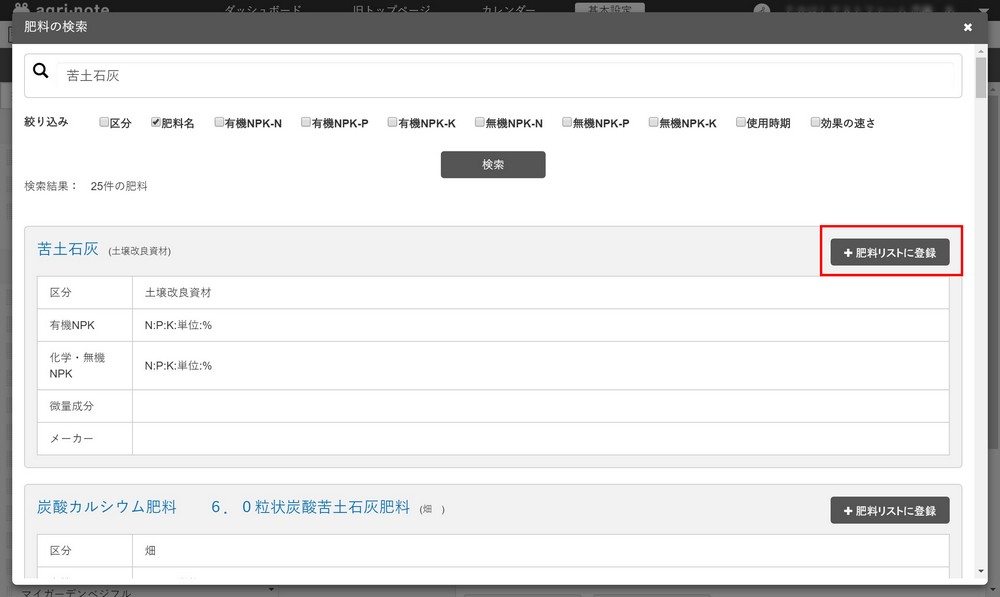The image size is (1000, 597).
Task: Tick the 無機NPK-K filter checkbox
Action: click(653, 123)
